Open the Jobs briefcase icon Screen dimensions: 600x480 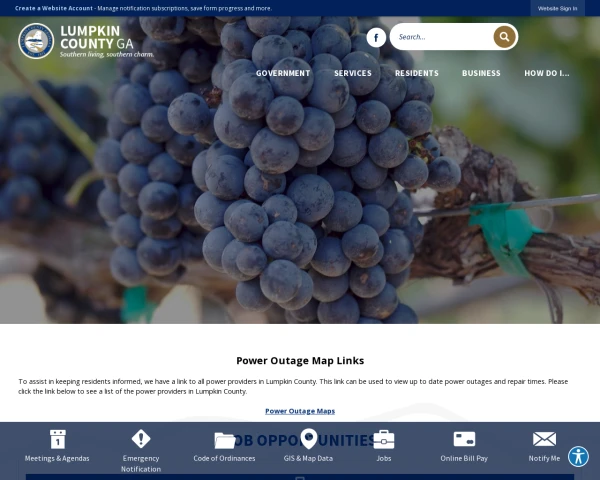coord(383,439)
